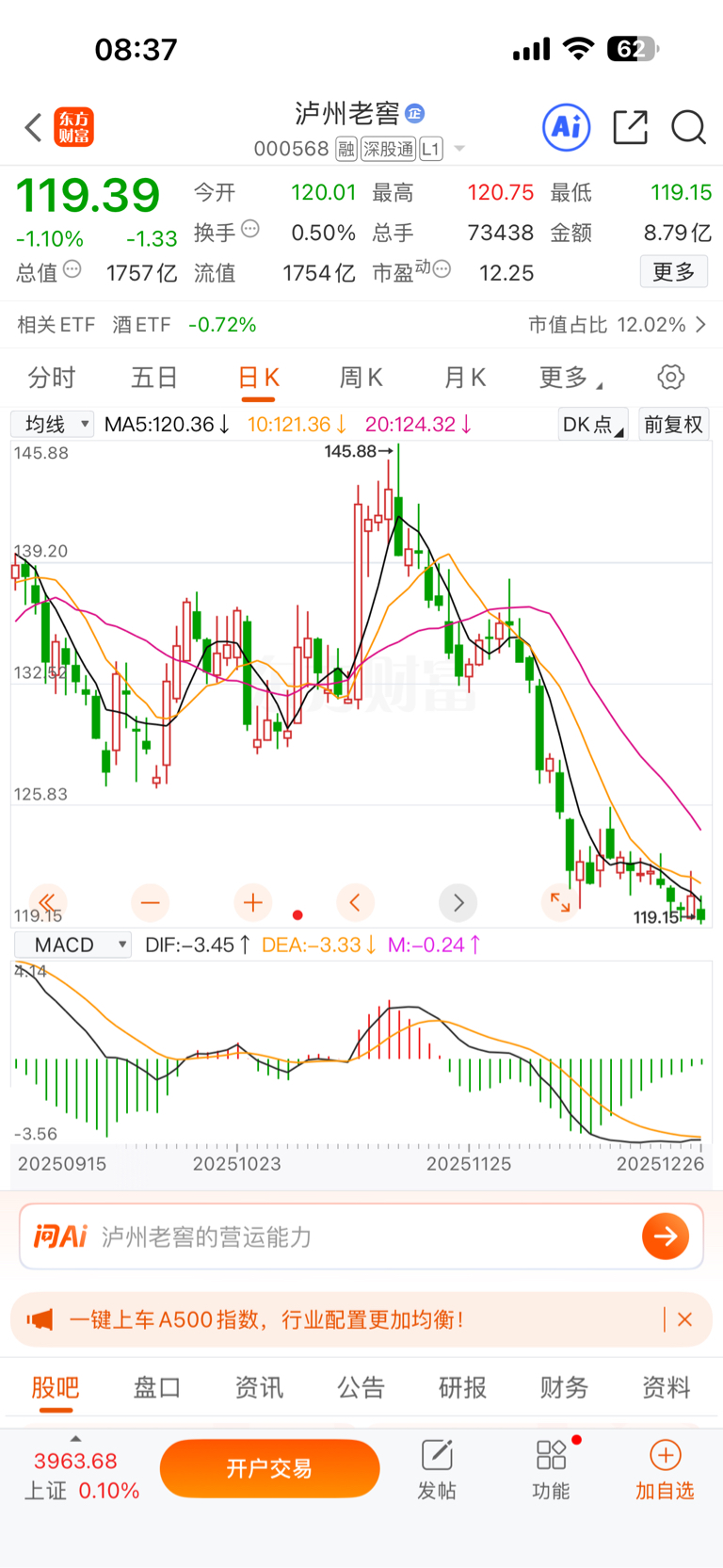Open the 功能 functions icon
Viewport: 723px width, 1568px height.
coord(551,1469)
